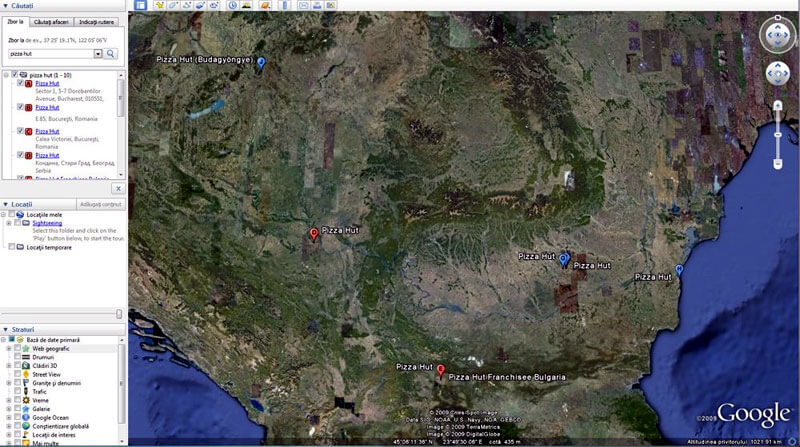800x447 pixels.
Task: Expand the Sightseeing folder tree node
Action: click(x=9, y=223)
